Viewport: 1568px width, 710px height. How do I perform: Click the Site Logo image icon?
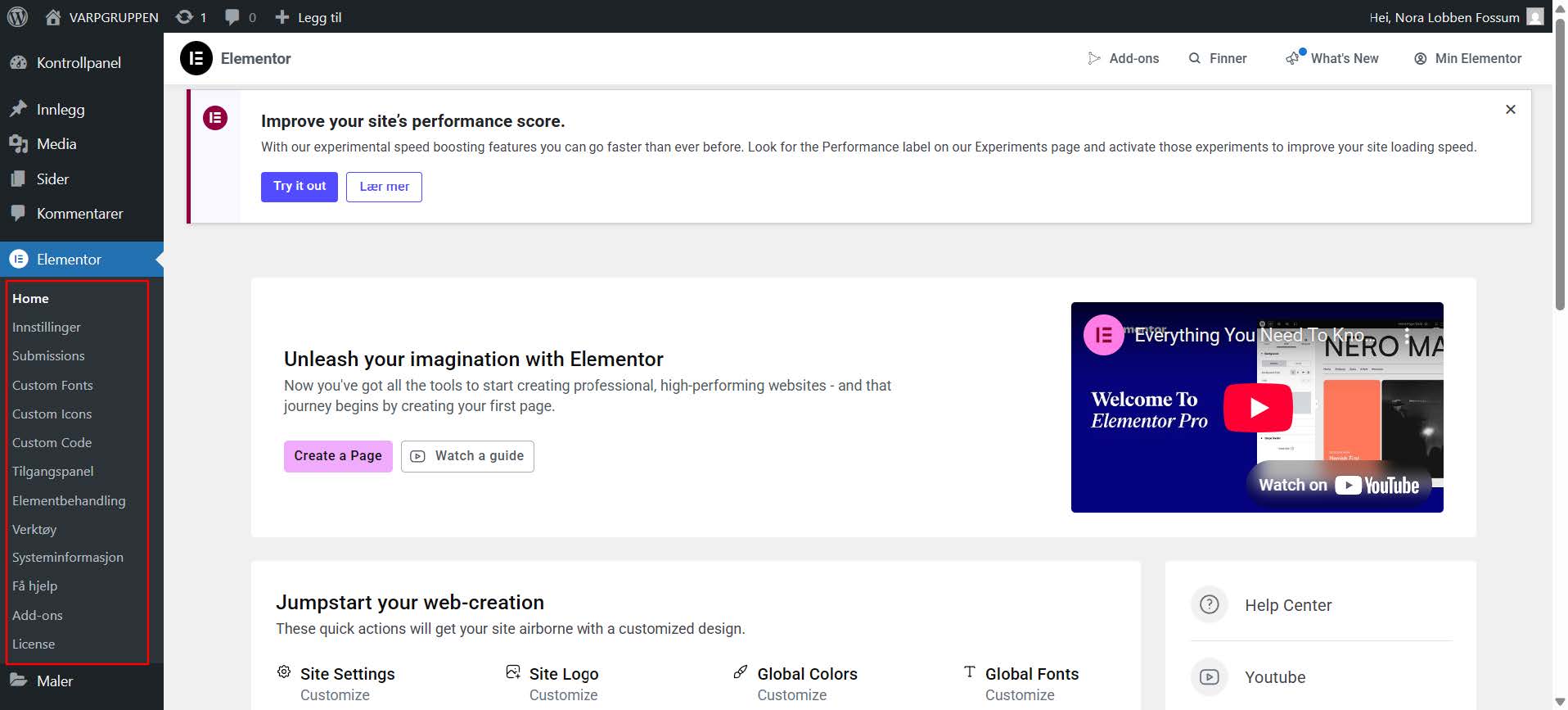(513, 672)
